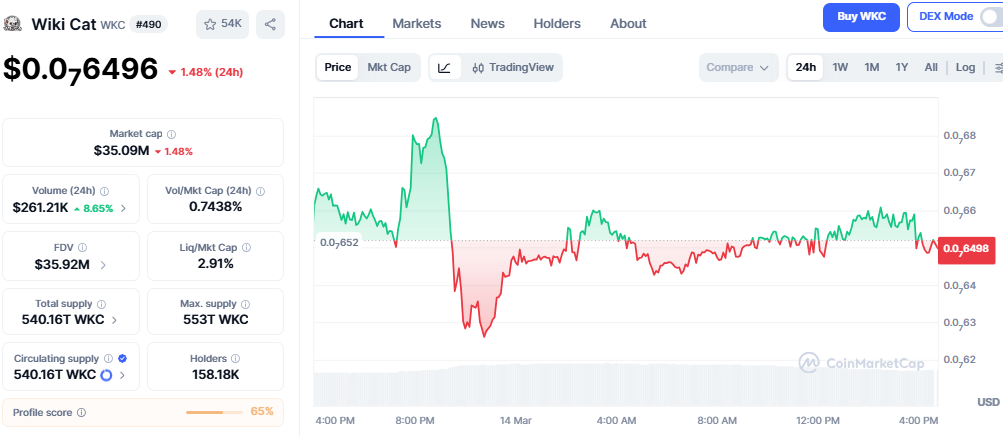The width and height of the screenshot is (1003, 437).
Task: Expand the Volume (24h) details chevron
Action: pyautogui.click(x=123, y=208)
